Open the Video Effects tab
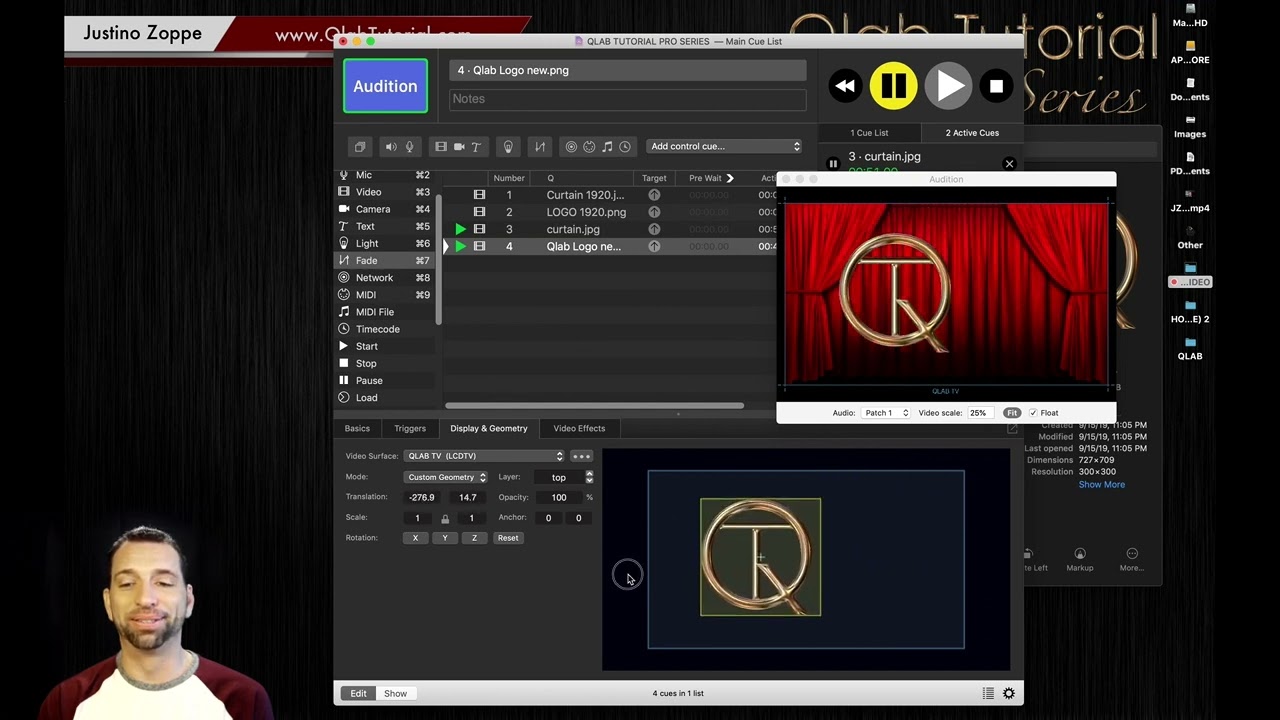 click(579, 428)
